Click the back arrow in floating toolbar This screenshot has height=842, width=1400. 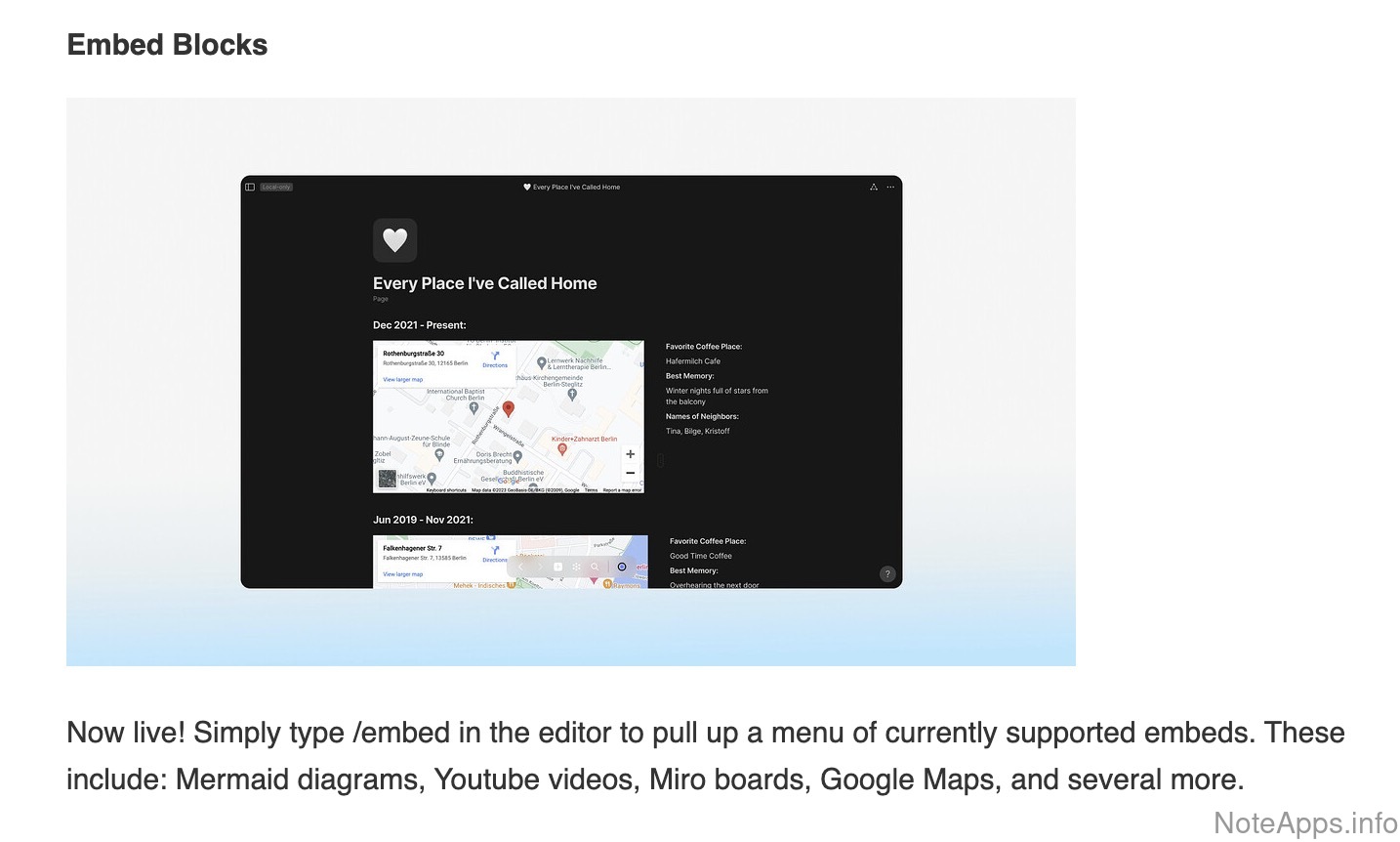[520, 567]
